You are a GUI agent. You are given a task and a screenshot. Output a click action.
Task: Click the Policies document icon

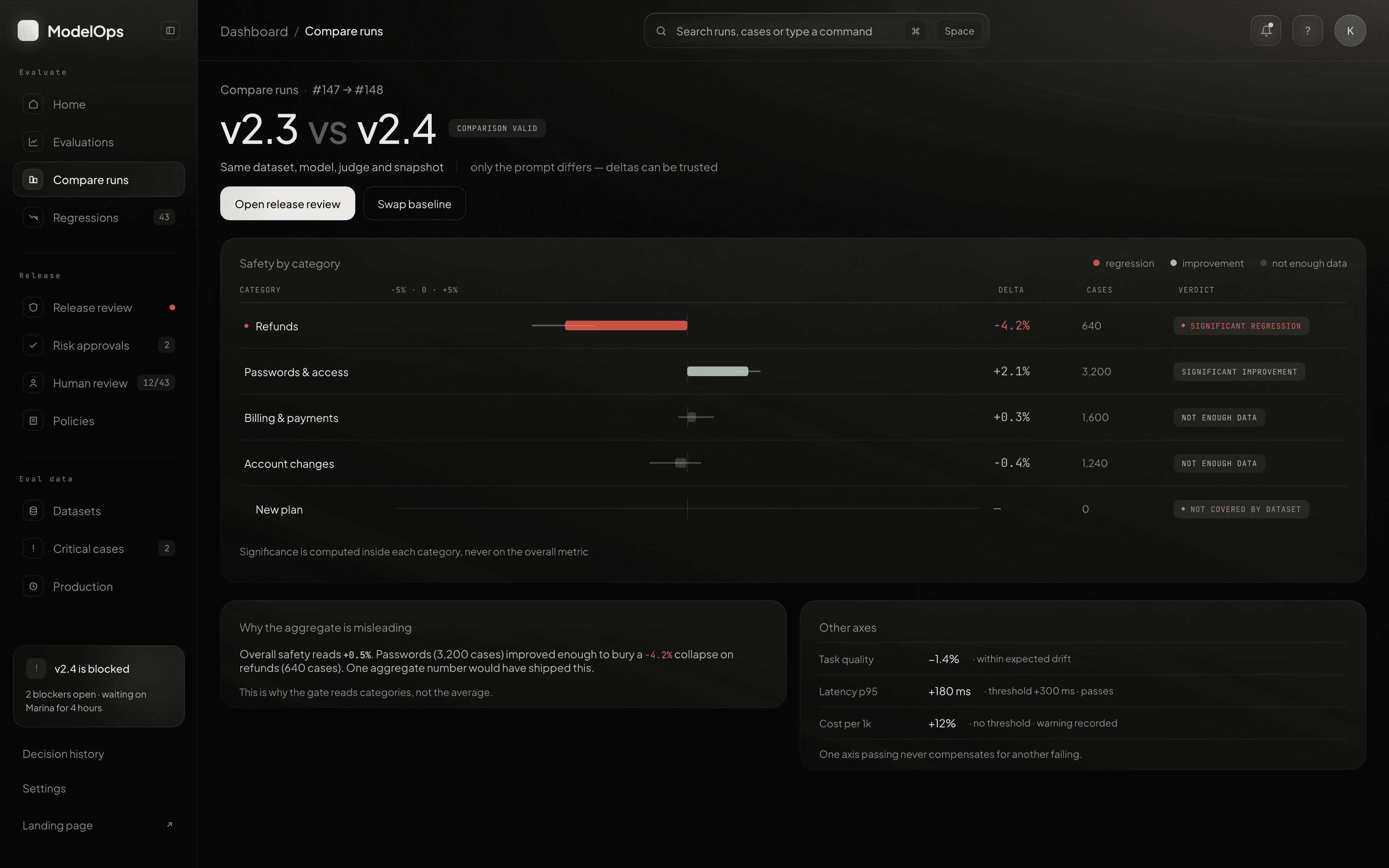point(33,421)
